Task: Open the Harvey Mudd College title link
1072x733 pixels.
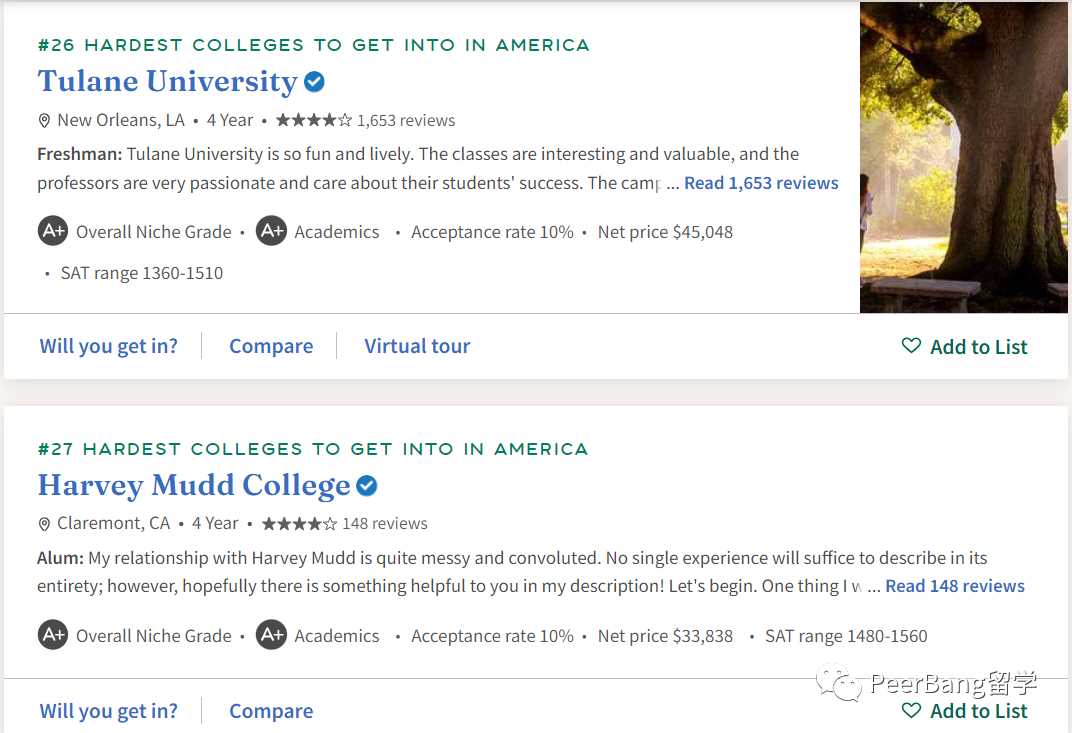Action: coord(194,485)
